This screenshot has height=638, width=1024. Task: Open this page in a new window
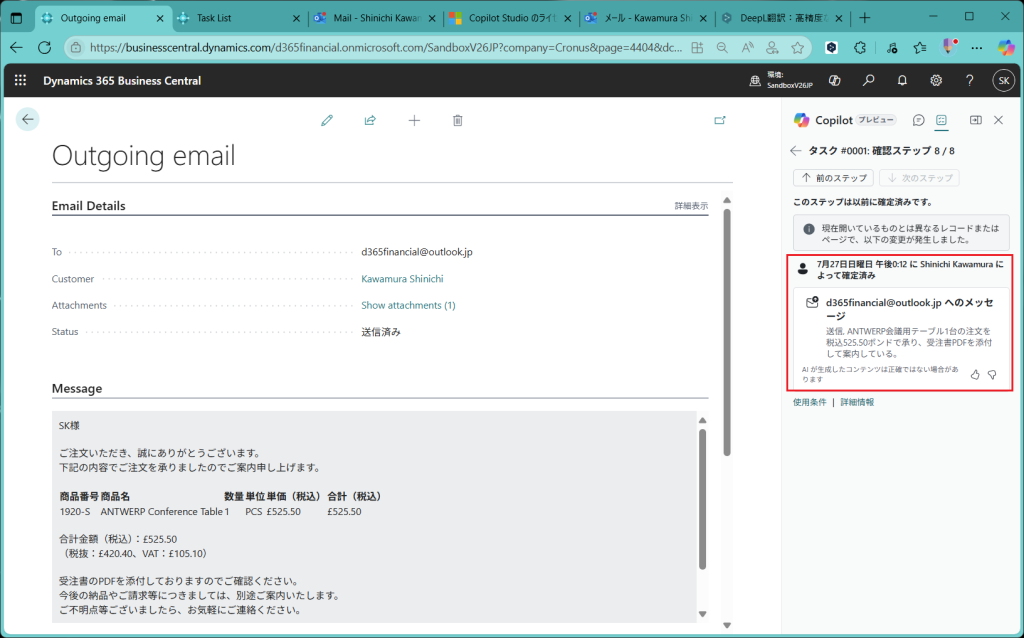pos(720,120)
